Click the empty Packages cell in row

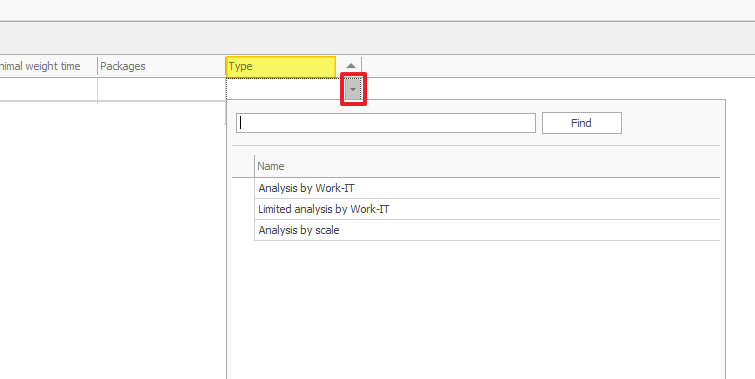tap(161, 89)
